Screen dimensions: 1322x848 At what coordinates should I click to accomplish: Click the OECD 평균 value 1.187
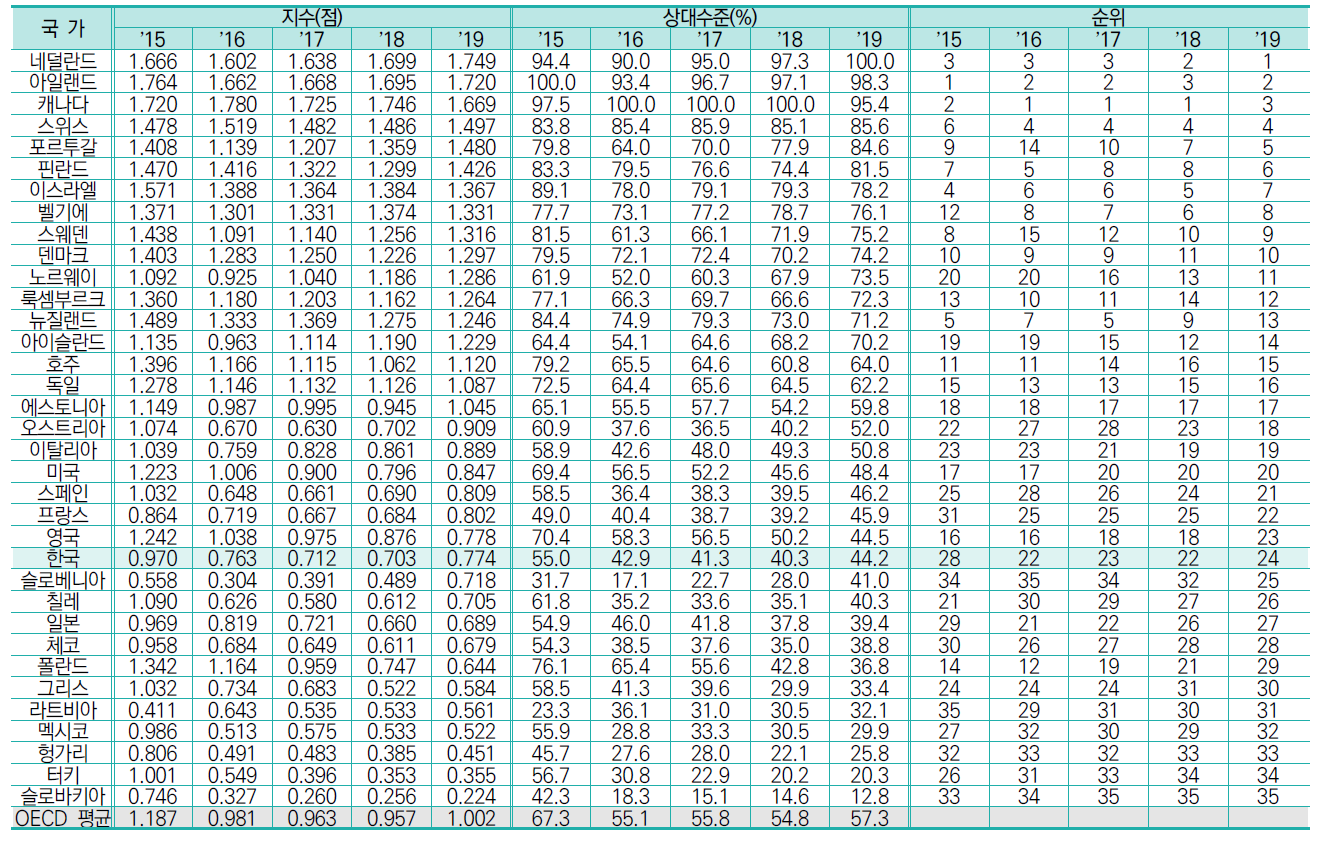(x=153, y=817)
